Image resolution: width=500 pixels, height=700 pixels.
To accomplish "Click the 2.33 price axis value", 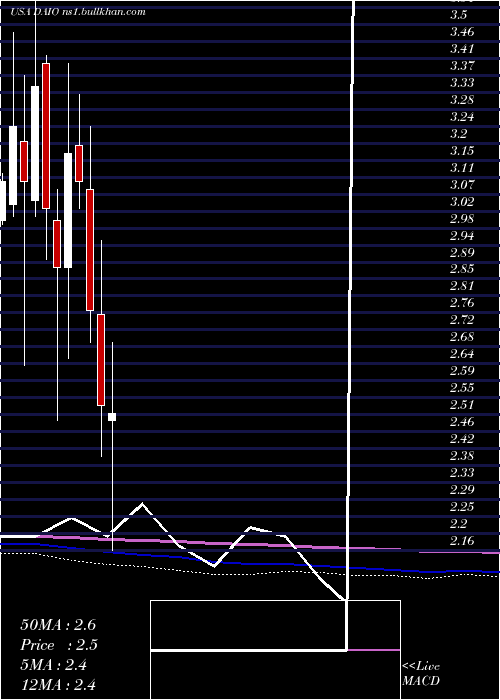I will [462, 472].
